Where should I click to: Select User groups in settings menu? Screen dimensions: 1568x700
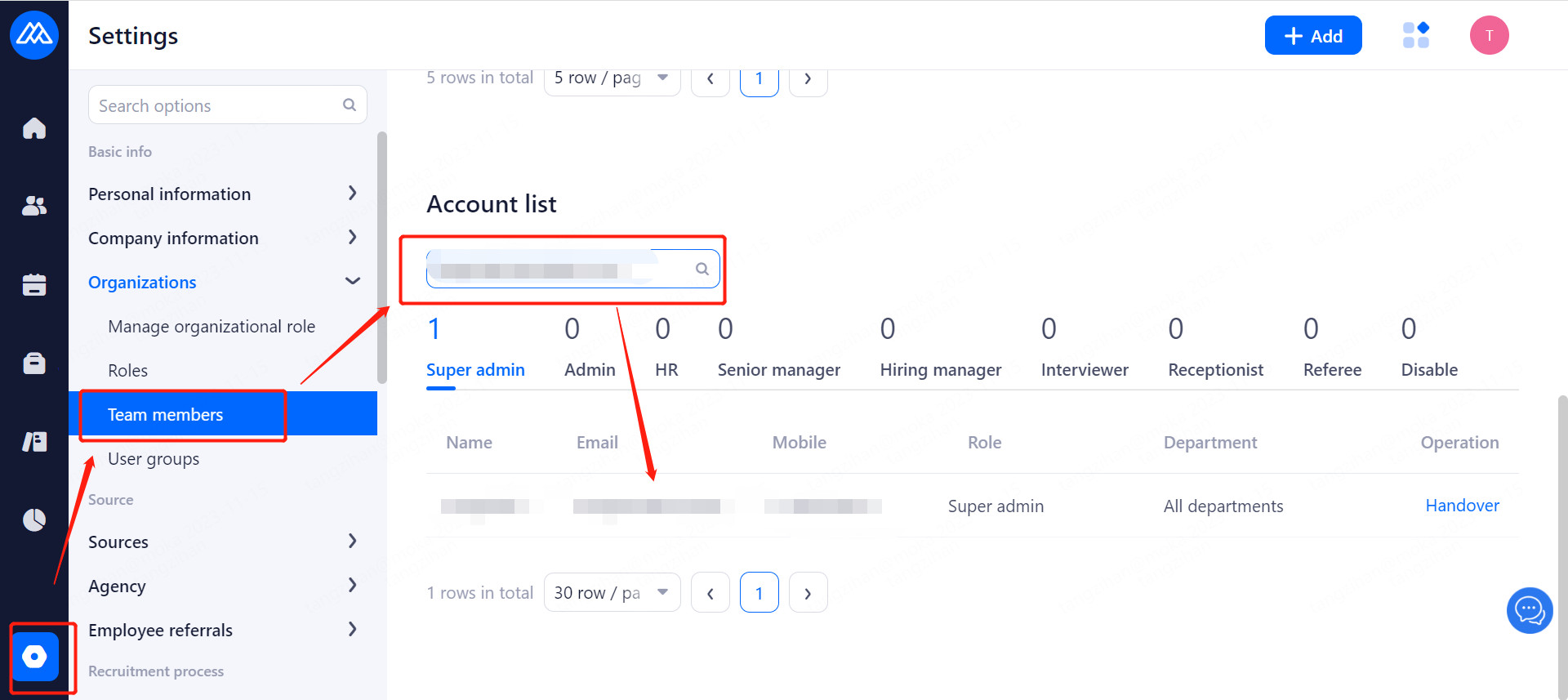tap(154, 459)
